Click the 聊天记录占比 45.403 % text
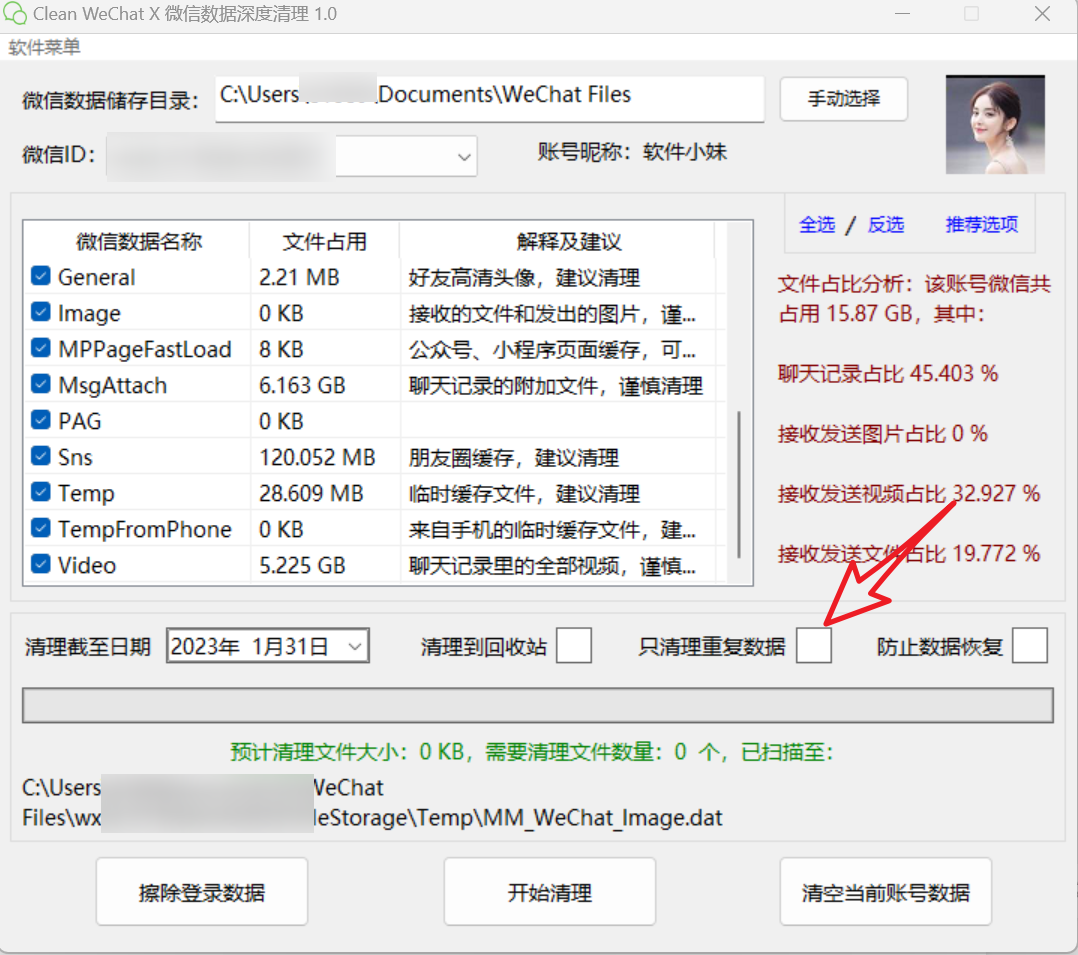 pos(888,374)
